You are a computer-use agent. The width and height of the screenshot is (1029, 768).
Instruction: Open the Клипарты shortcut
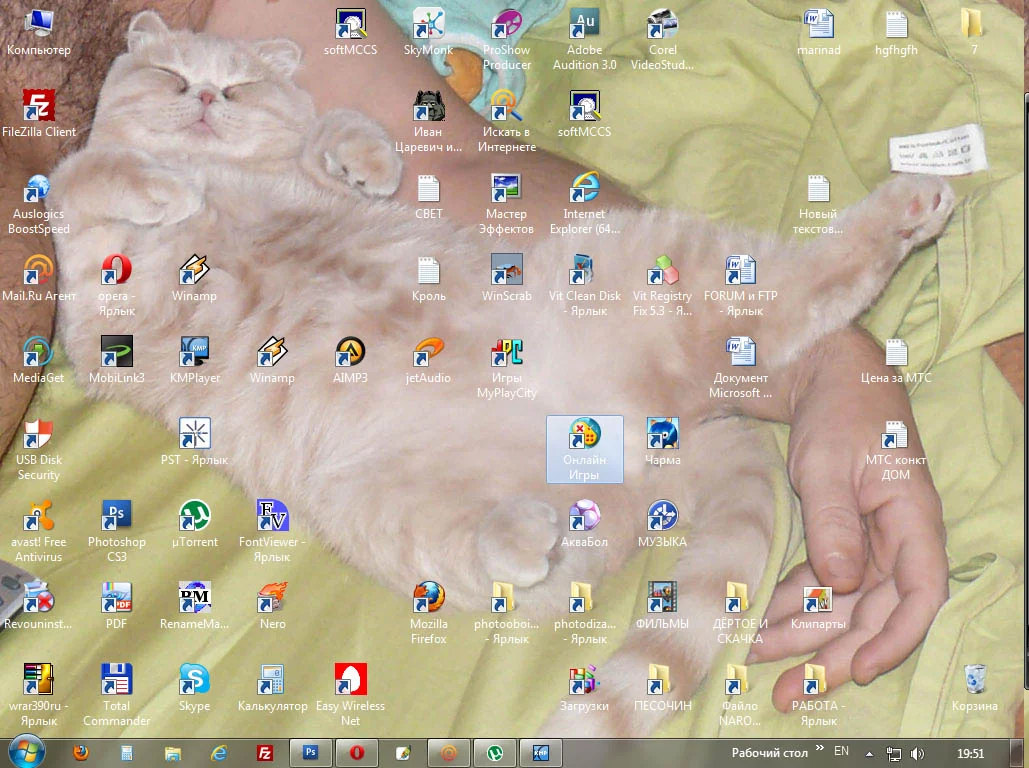(818, 607)
